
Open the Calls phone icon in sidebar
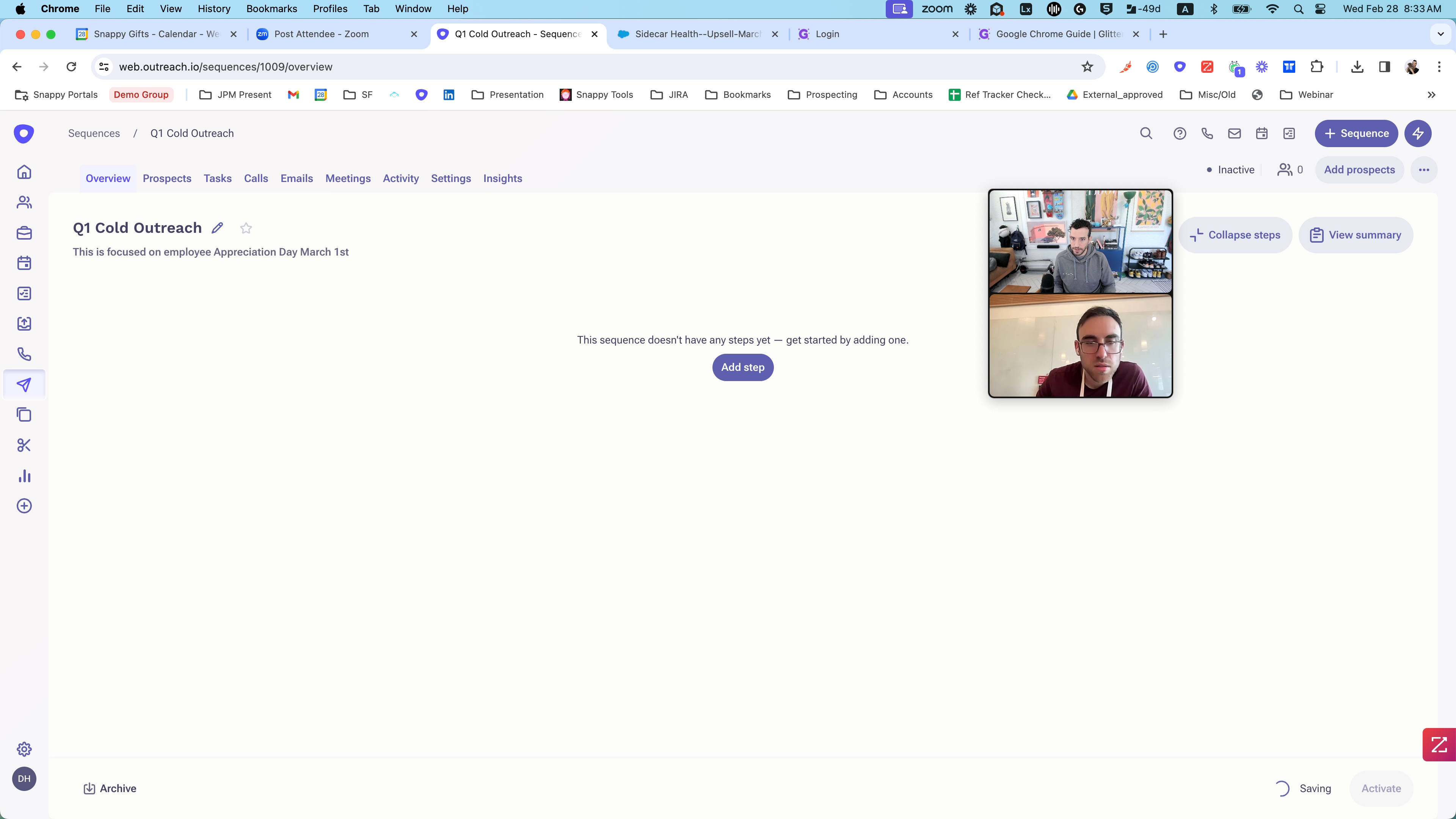tap(24, 355)
